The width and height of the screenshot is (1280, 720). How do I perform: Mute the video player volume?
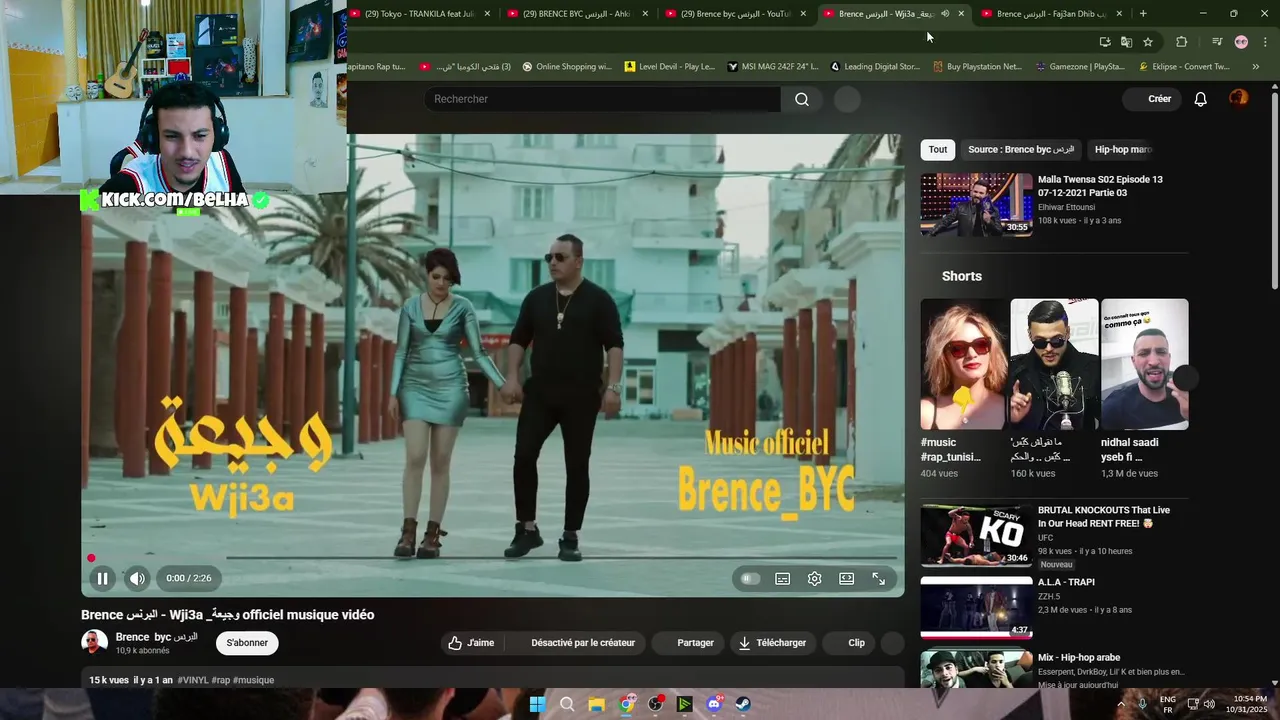coord(138,578)
